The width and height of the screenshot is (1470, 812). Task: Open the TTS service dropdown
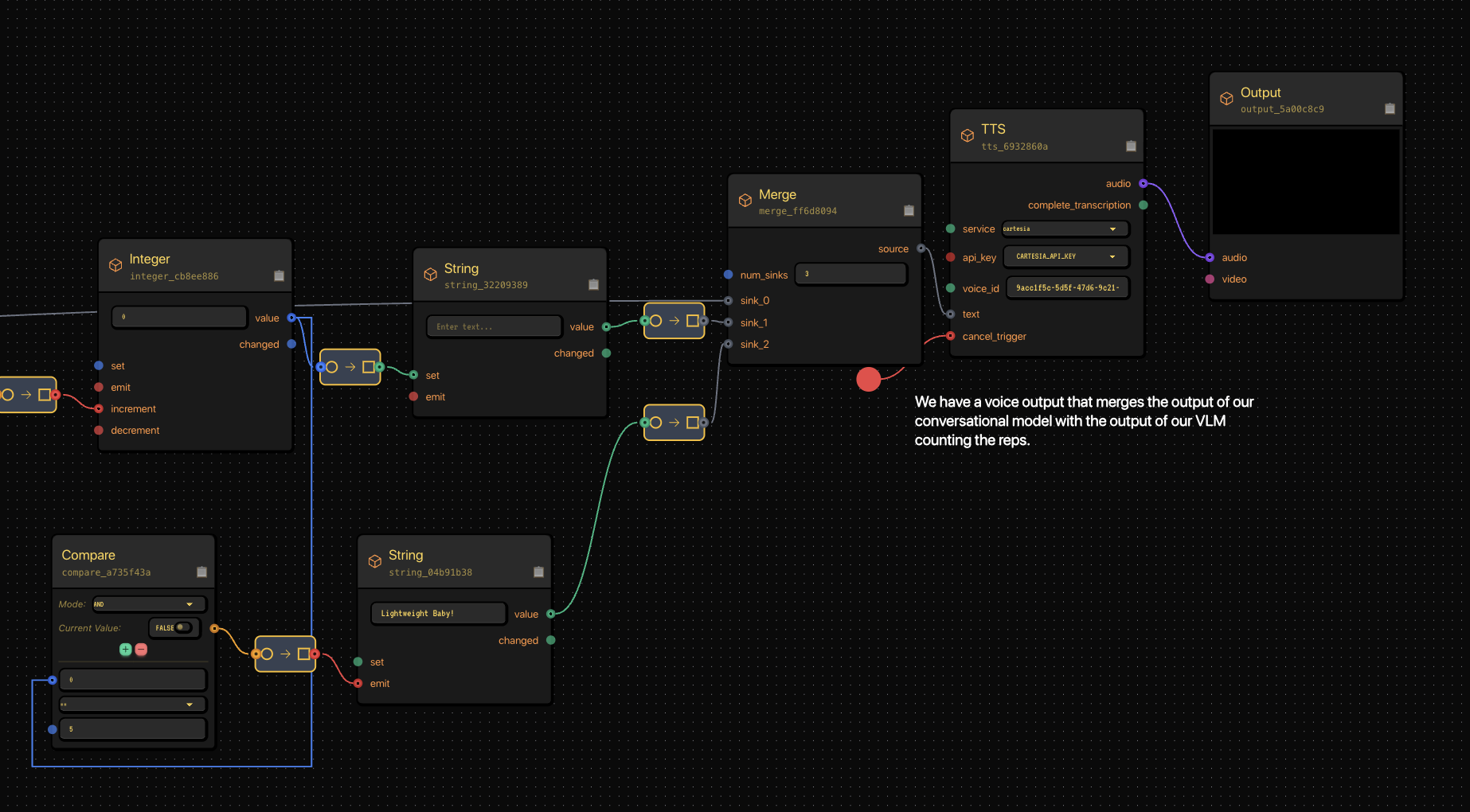click(x=1065, y=229)
